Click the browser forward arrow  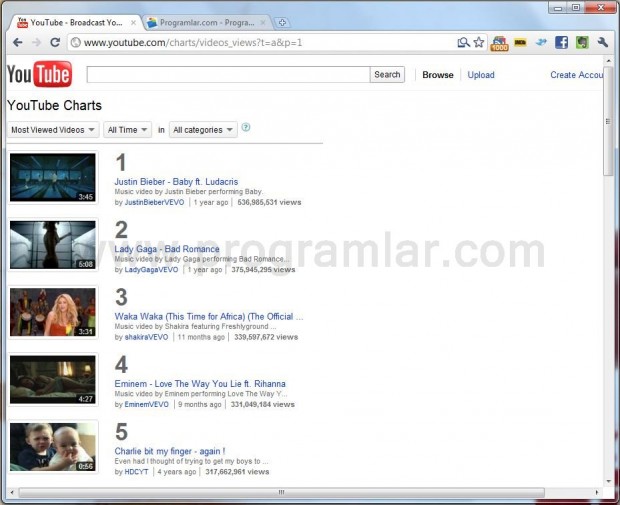pyautogui.click(x=36, y=42)
